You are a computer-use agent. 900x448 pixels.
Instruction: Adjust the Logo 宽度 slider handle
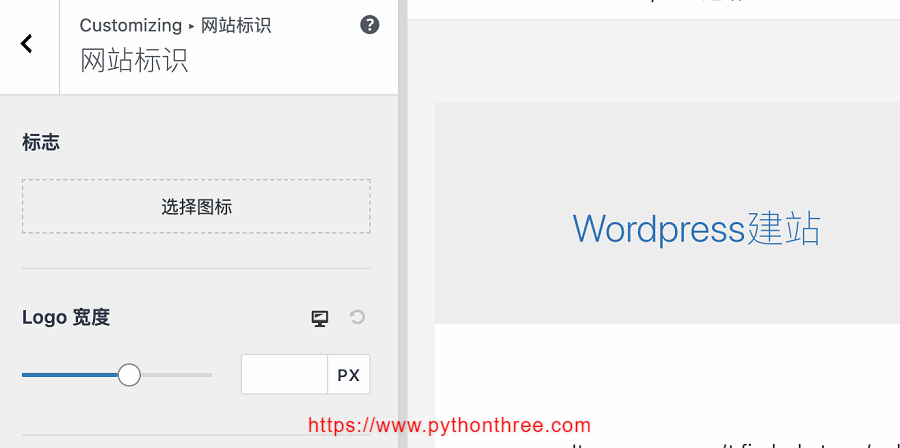(x=129, y=375)
